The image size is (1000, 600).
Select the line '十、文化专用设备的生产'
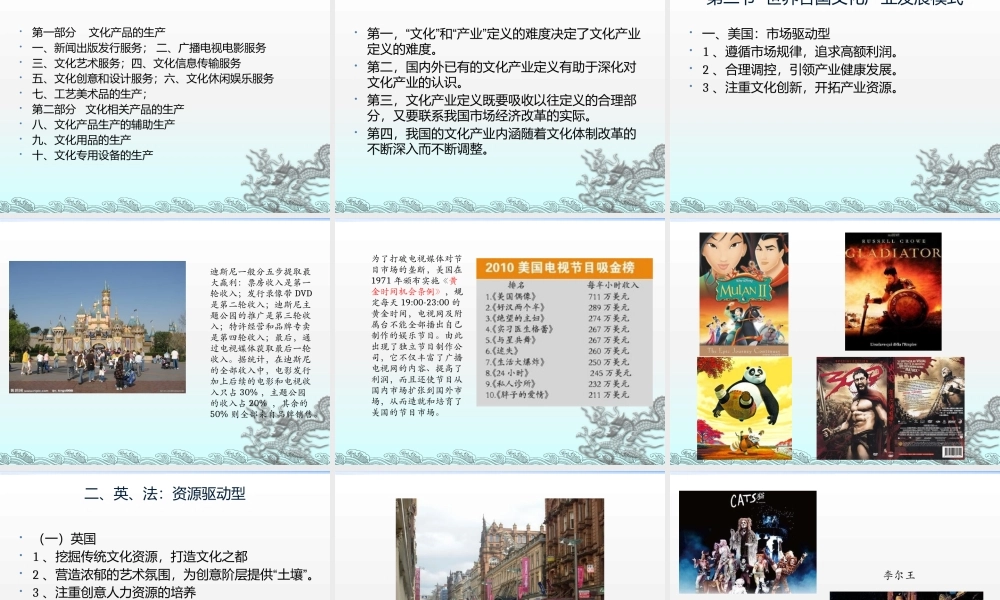[x=92, y=155]
